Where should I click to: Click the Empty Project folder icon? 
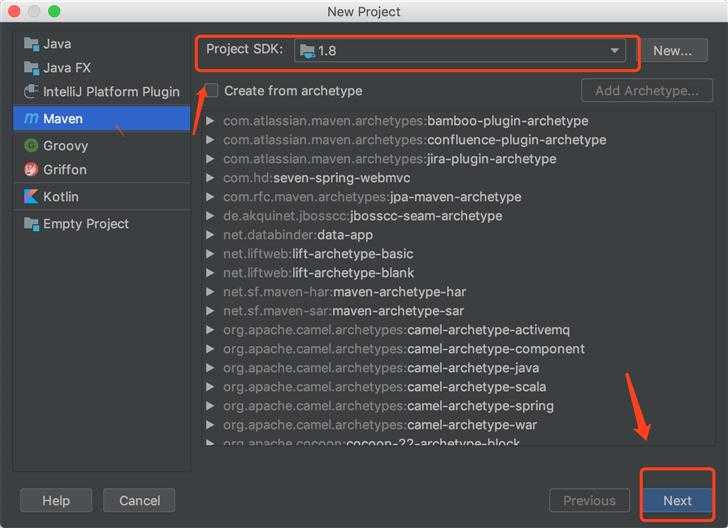pyautogui.click(x=31, y=224)
